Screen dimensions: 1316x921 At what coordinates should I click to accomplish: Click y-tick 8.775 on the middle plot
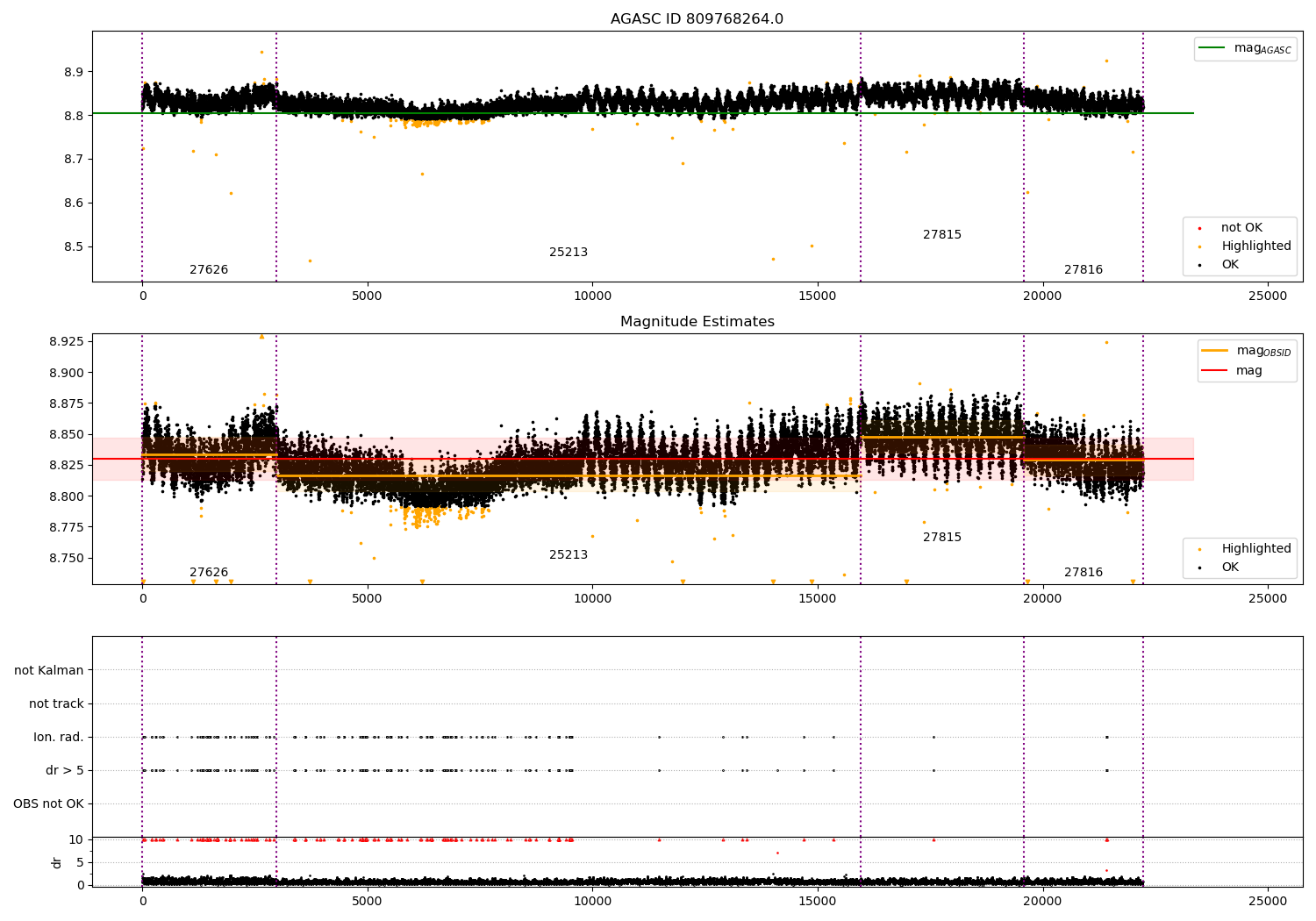[67, 527]
